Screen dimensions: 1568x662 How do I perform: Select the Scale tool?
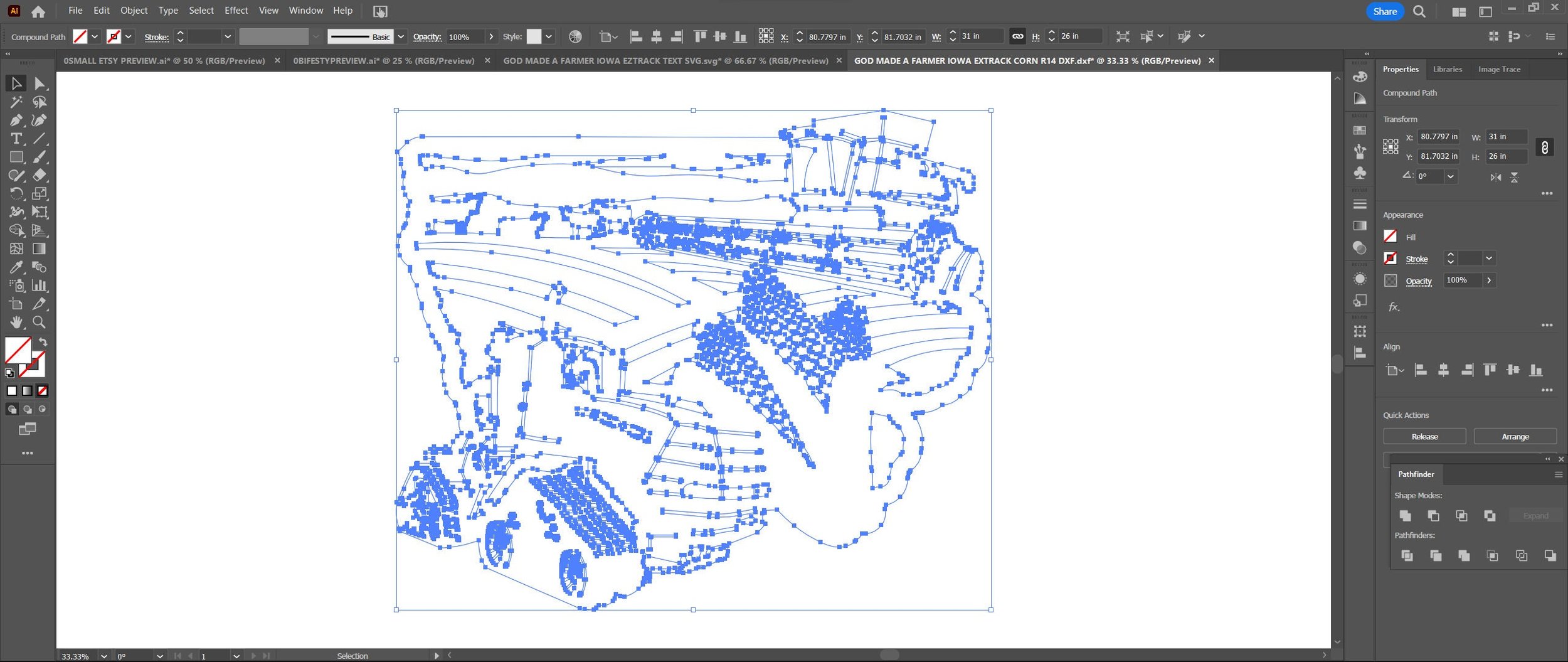point(40,193)
